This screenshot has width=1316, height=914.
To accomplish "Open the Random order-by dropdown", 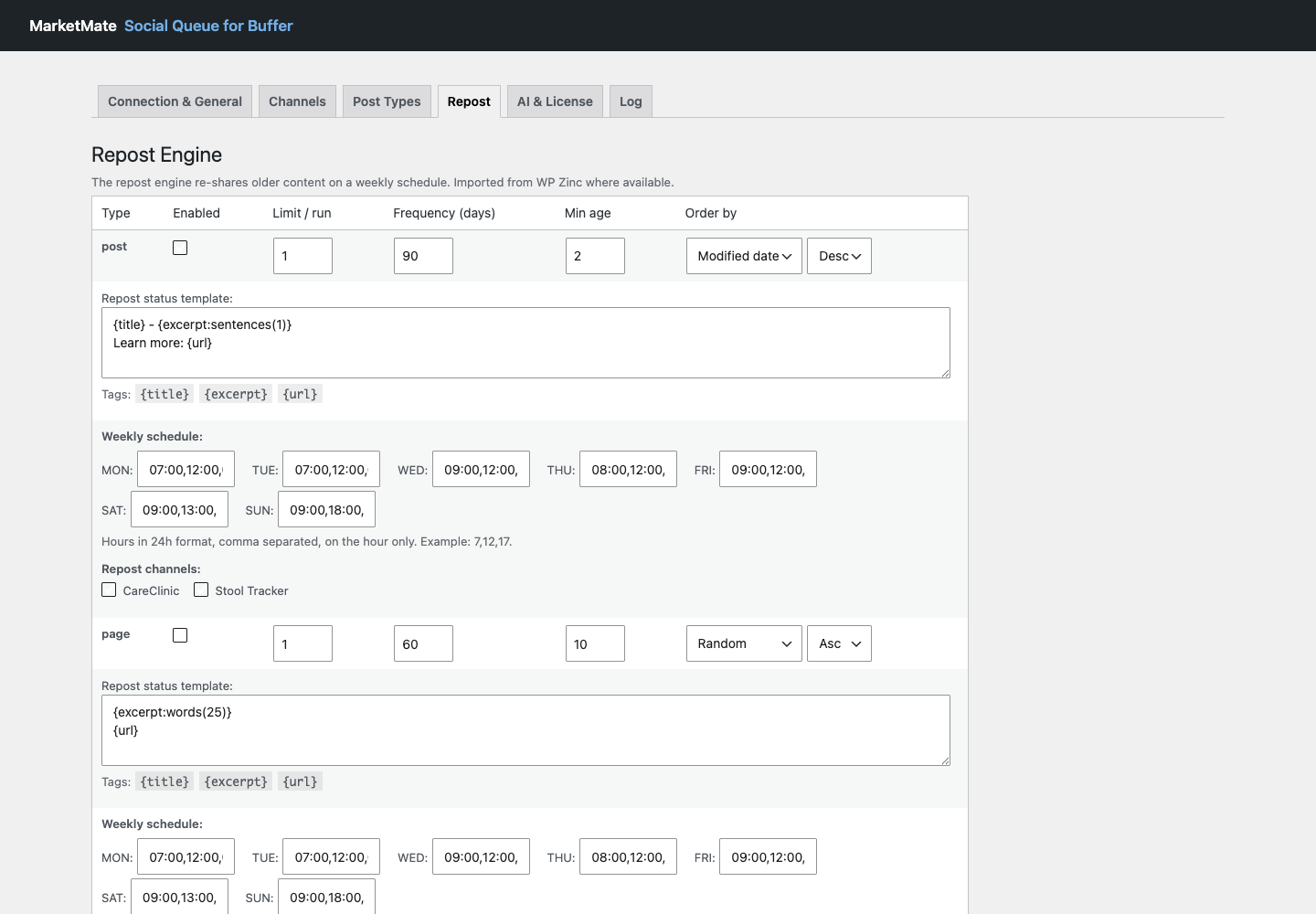I will tap(744, 643).
